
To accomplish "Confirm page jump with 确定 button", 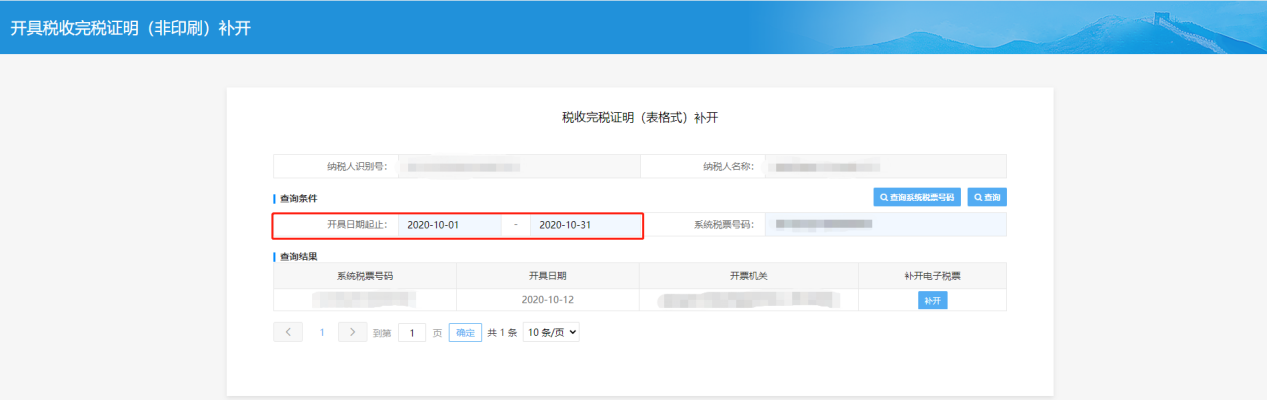I will [x=465, y=333].
